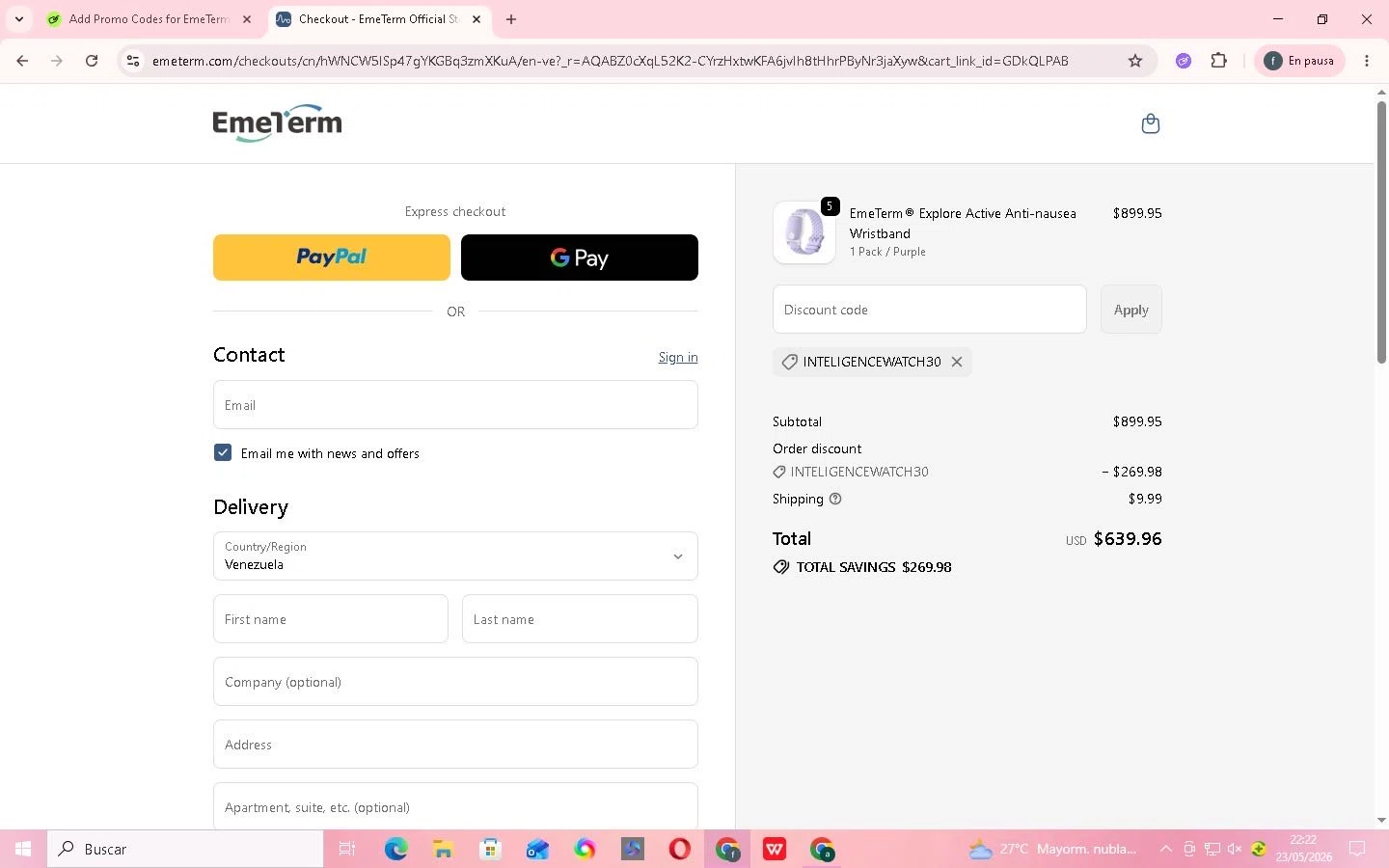Click the purple extension icon in the toolbar
The height and width of the screenshot is (868, 1389).
(1184, 61)
